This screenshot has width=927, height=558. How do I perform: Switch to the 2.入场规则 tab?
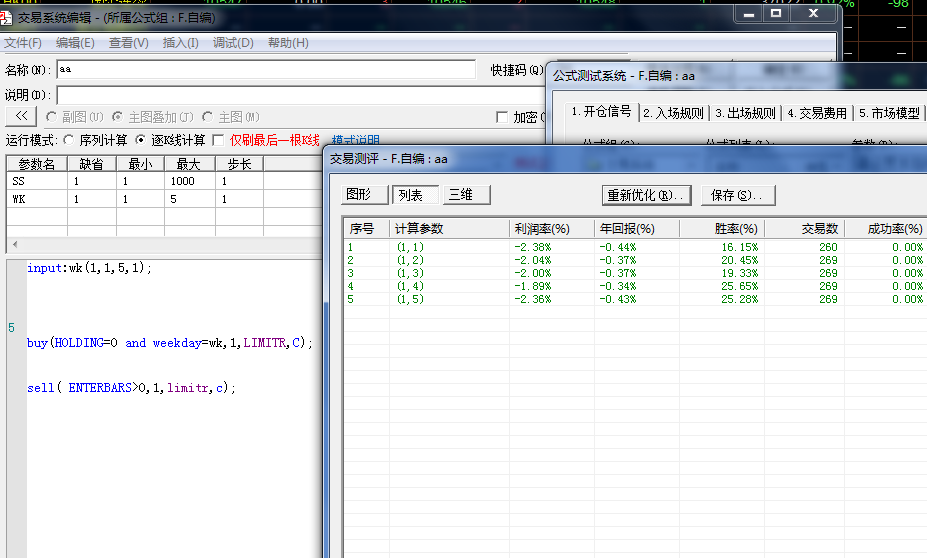coord(673,113)
